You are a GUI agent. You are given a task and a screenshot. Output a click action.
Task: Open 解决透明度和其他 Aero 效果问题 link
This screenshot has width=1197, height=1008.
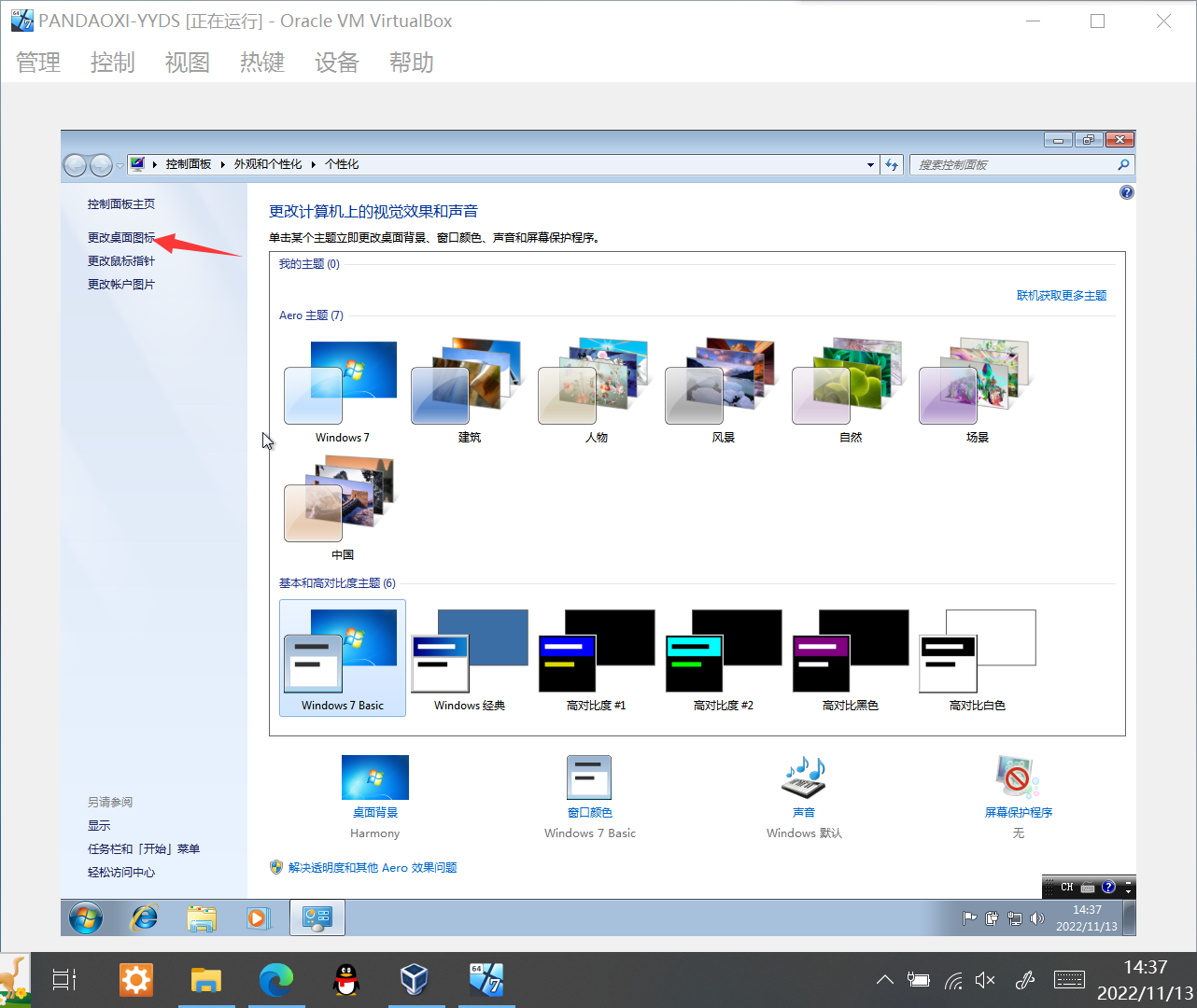coord(373,867)
